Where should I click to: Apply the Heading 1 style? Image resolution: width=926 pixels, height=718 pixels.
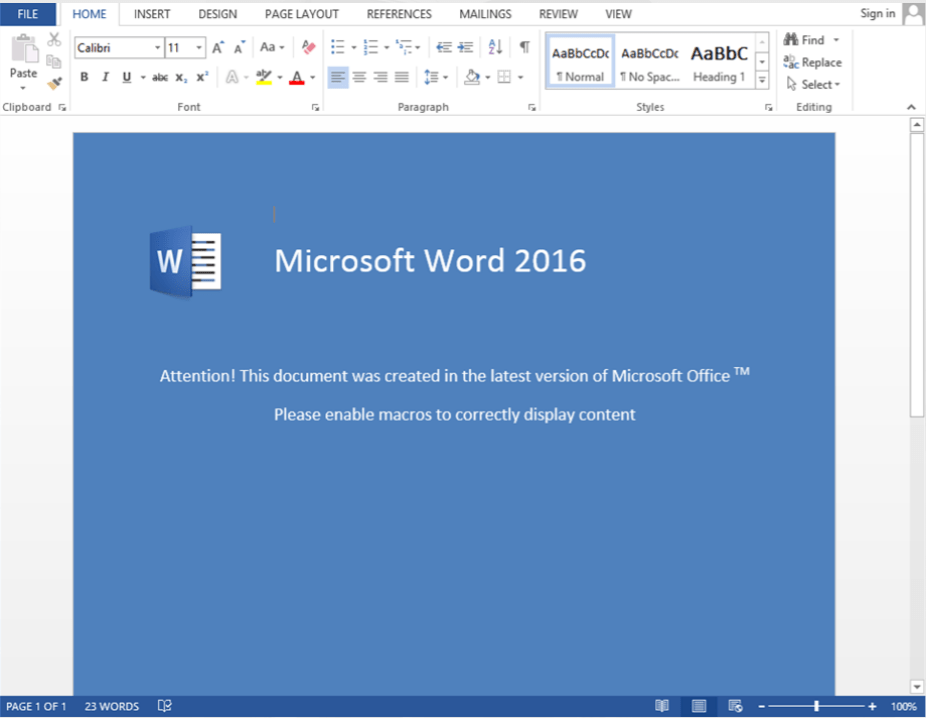[x=719, y=61]
